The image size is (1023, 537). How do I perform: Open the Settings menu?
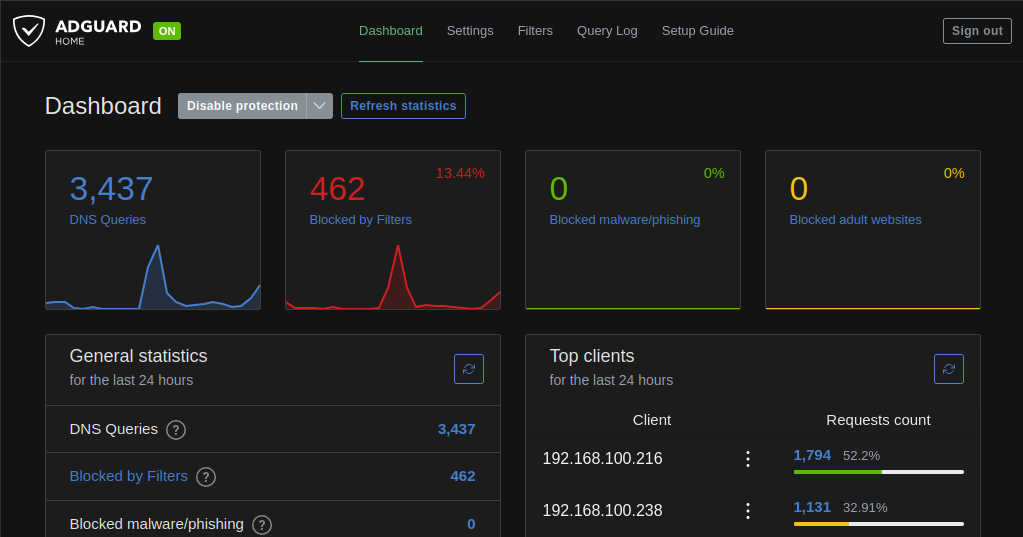point(470,31)
